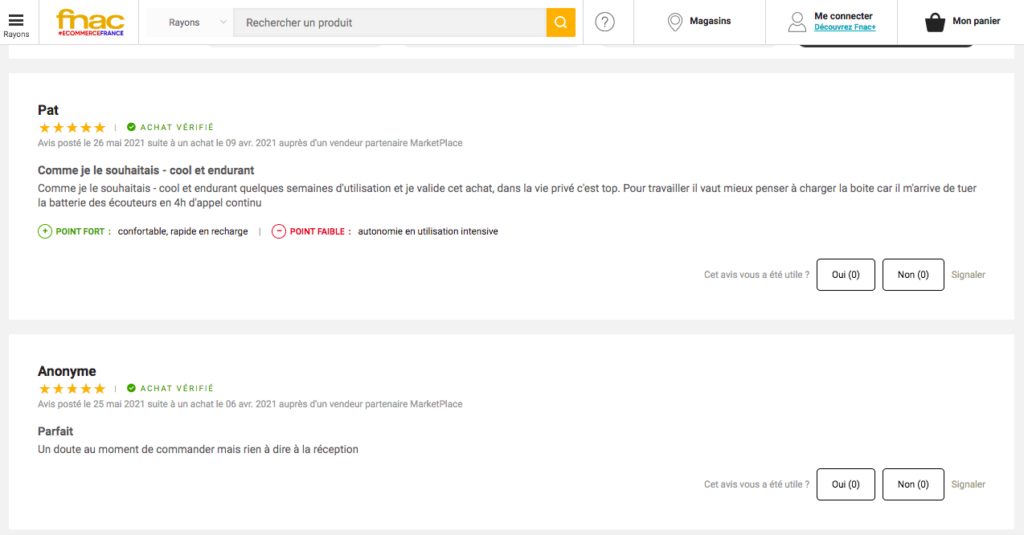Vote Oui on Pat's review
1024x535 pixels.
[846, 274]
